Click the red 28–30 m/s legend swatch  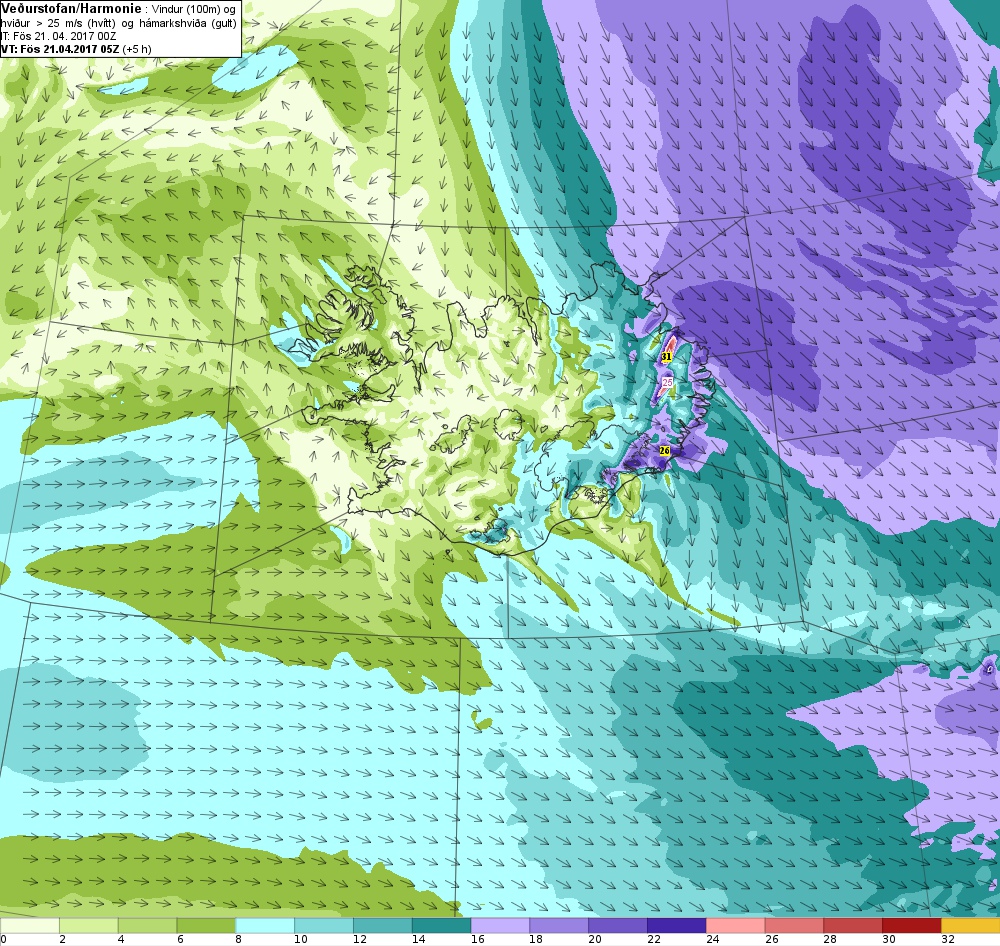[x=853, y=925]
